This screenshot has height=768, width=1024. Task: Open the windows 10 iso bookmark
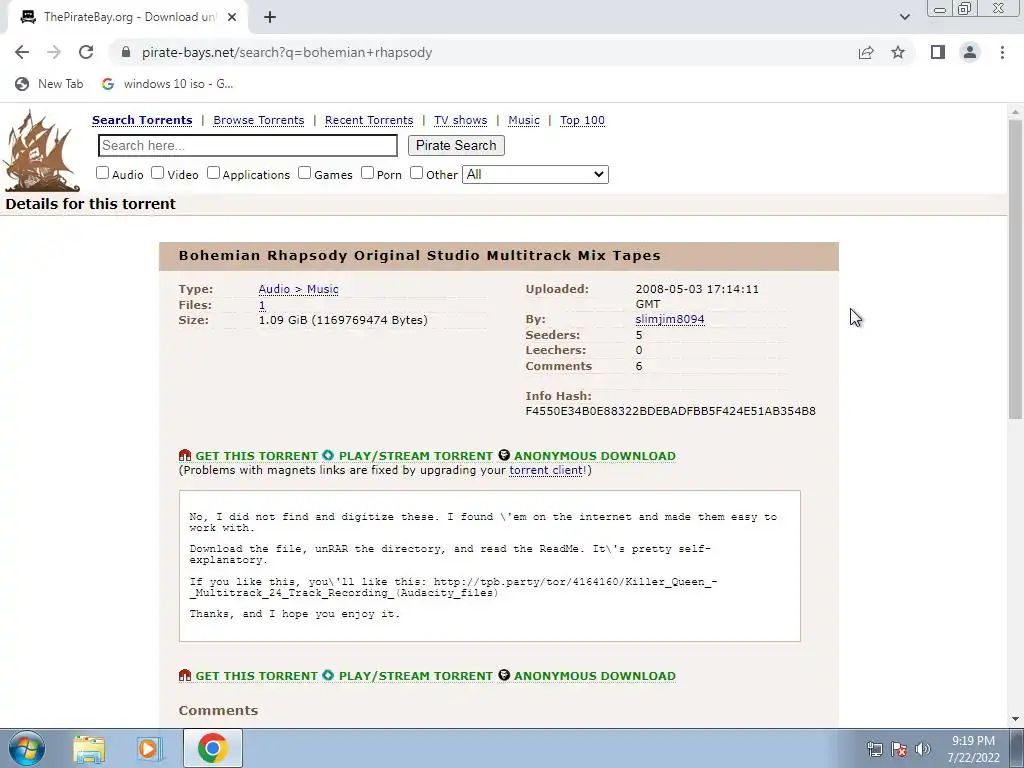(168, 84)
